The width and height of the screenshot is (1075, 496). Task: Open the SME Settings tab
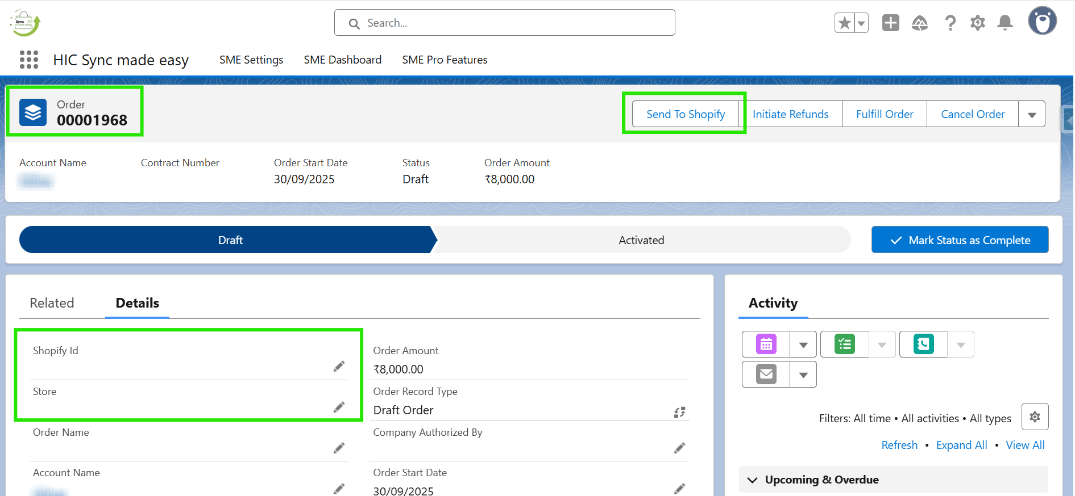pyautogui.click(x=251, y=60)
